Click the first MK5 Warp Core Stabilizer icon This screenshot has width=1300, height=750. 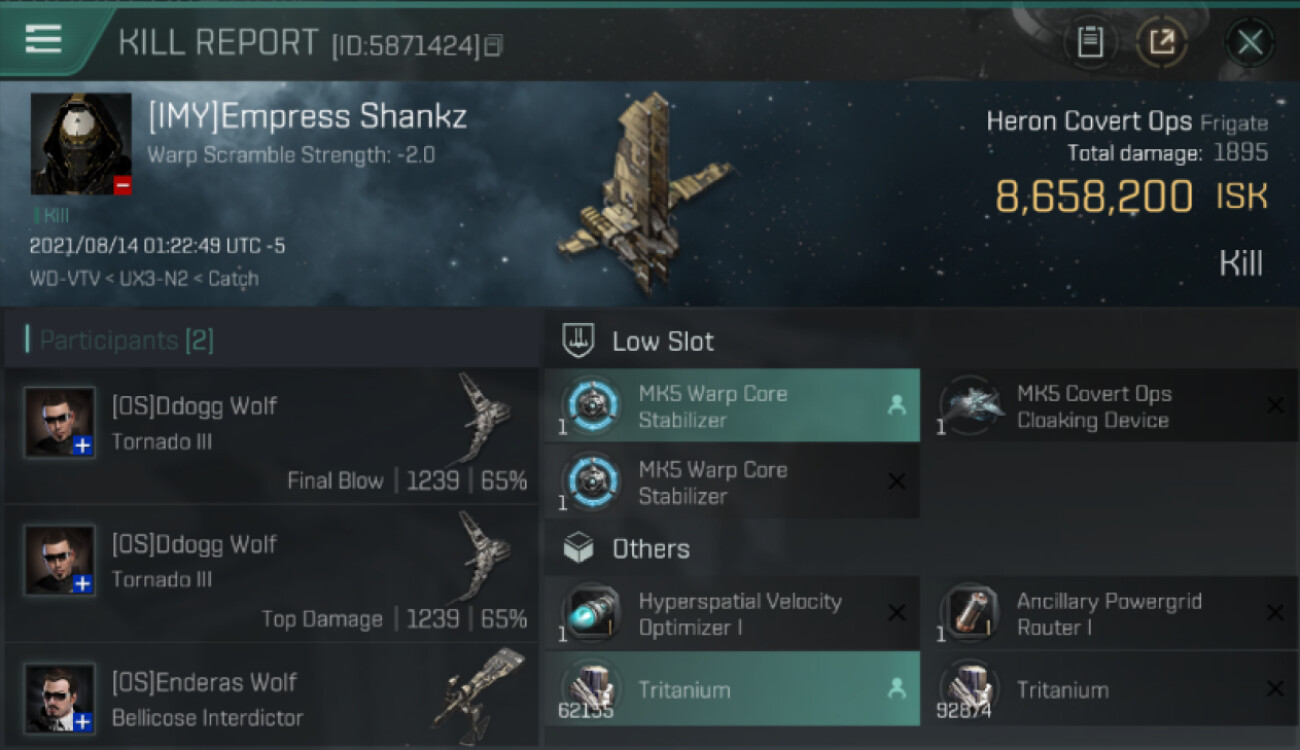pyautogui.click(x=592, y=406)
